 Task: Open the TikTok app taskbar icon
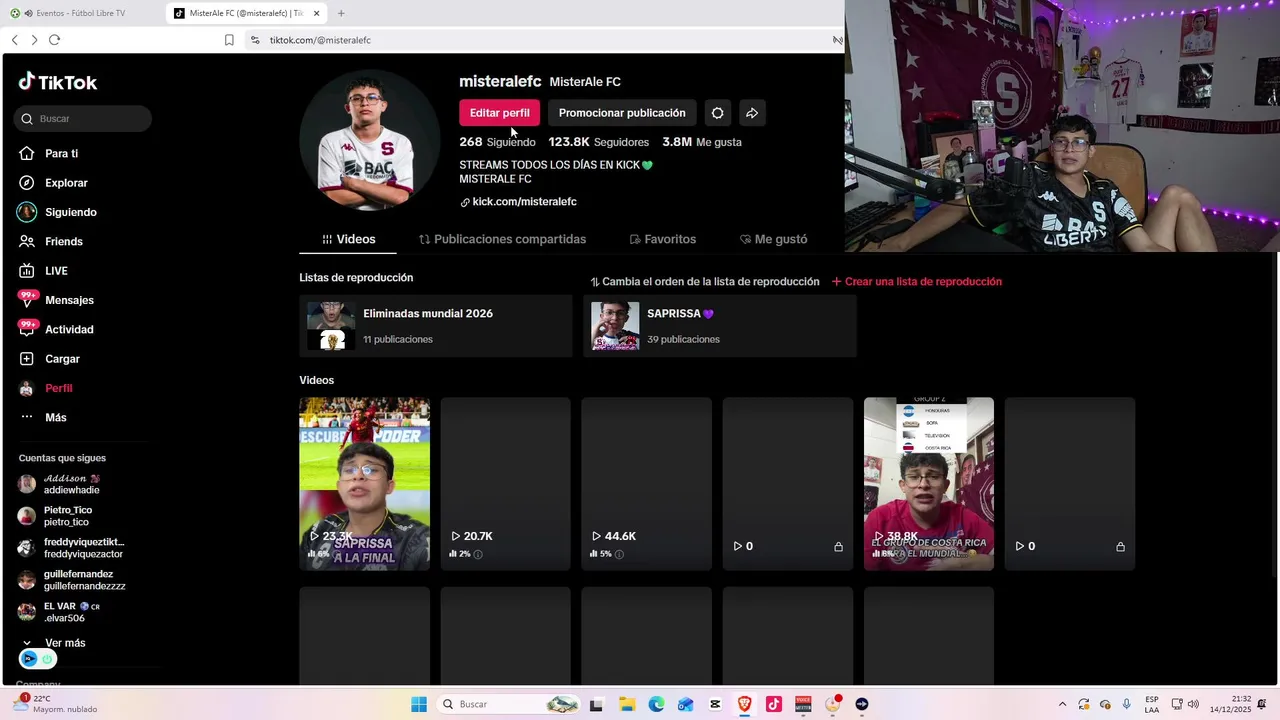tap(773, 704)
